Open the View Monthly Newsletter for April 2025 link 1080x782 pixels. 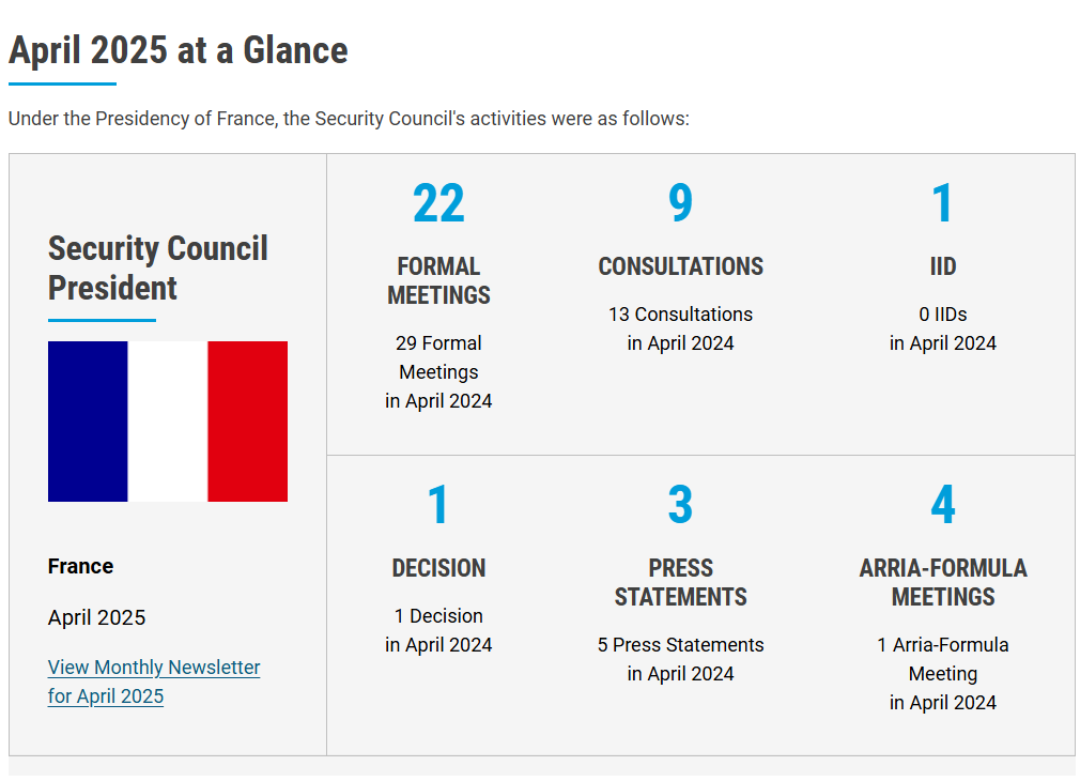coord(154,668)
